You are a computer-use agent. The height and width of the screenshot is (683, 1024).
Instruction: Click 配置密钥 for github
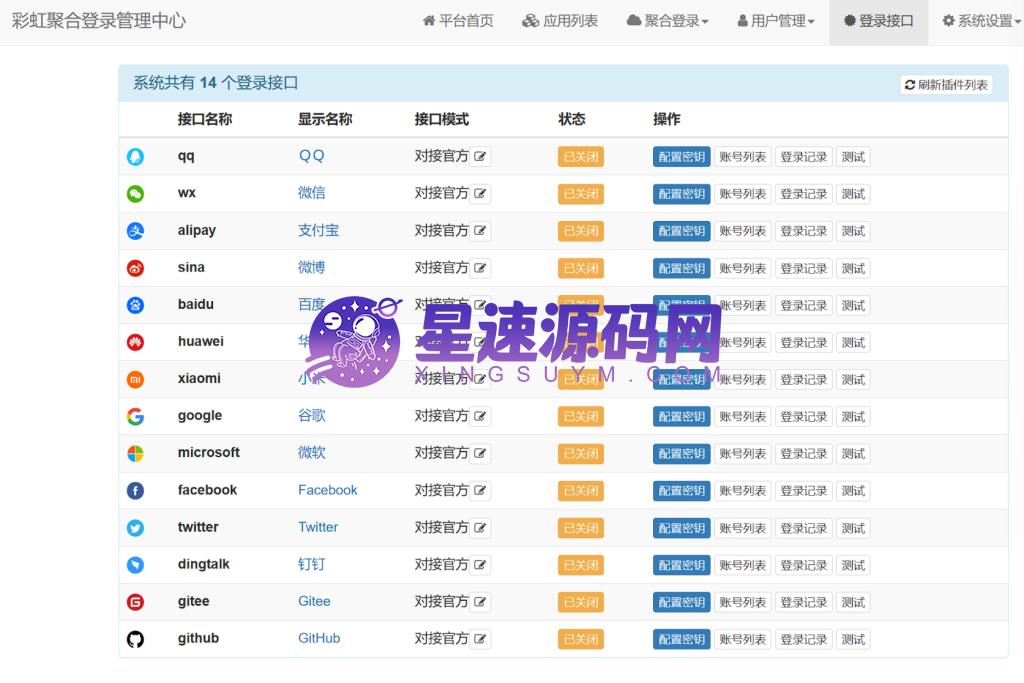pyautogui.click(x=681, y=639)
